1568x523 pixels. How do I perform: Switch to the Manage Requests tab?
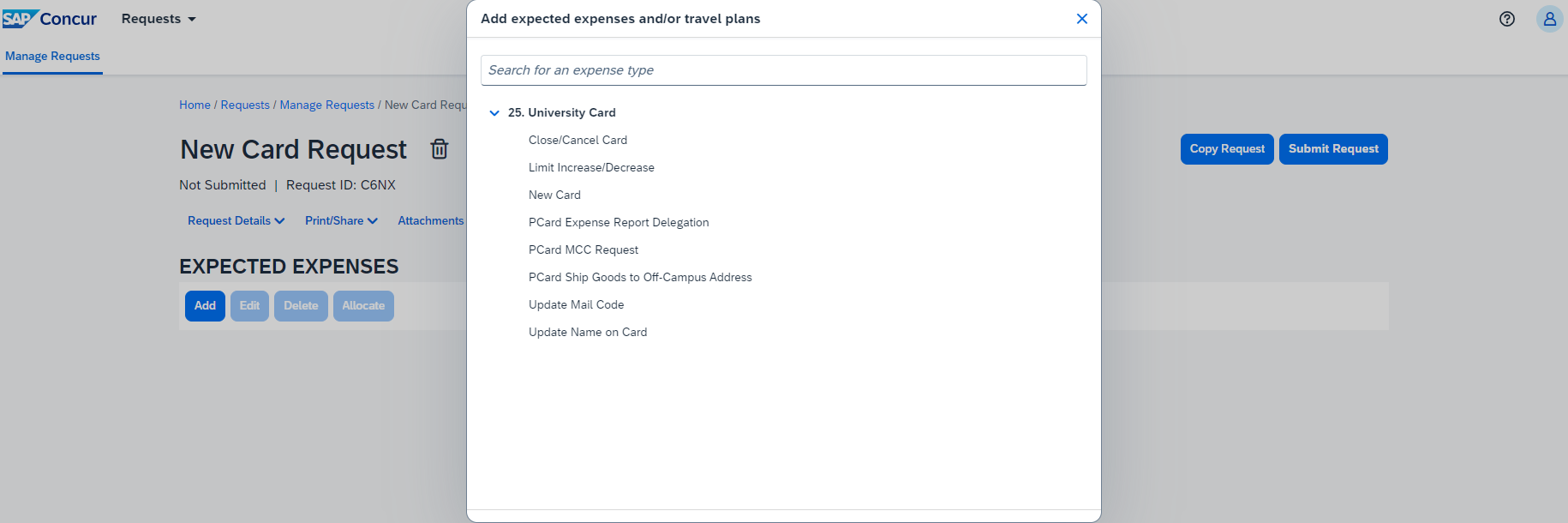[x=52, y=56]
